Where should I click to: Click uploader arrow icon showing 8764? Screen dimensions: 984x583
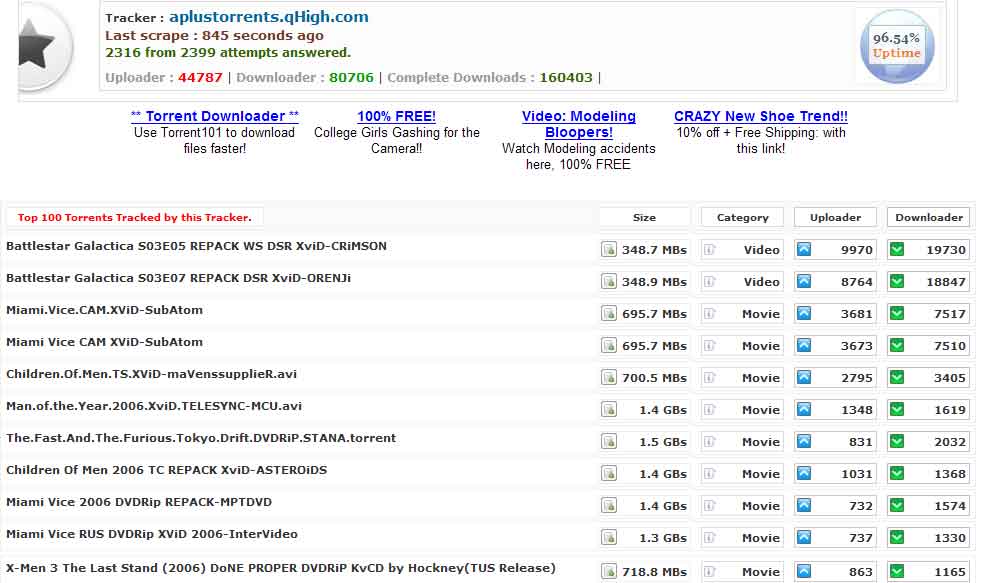804,282
